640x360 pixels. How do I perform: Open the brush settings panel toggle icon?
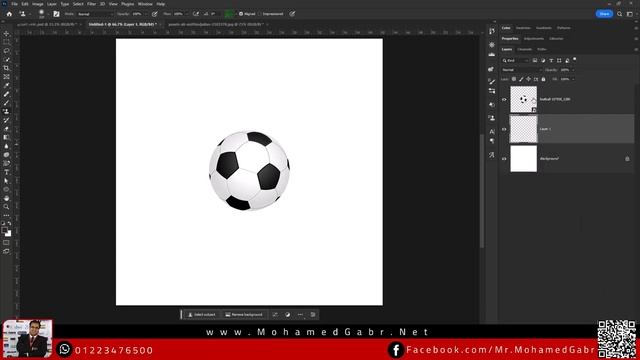[x=56, y=14]
